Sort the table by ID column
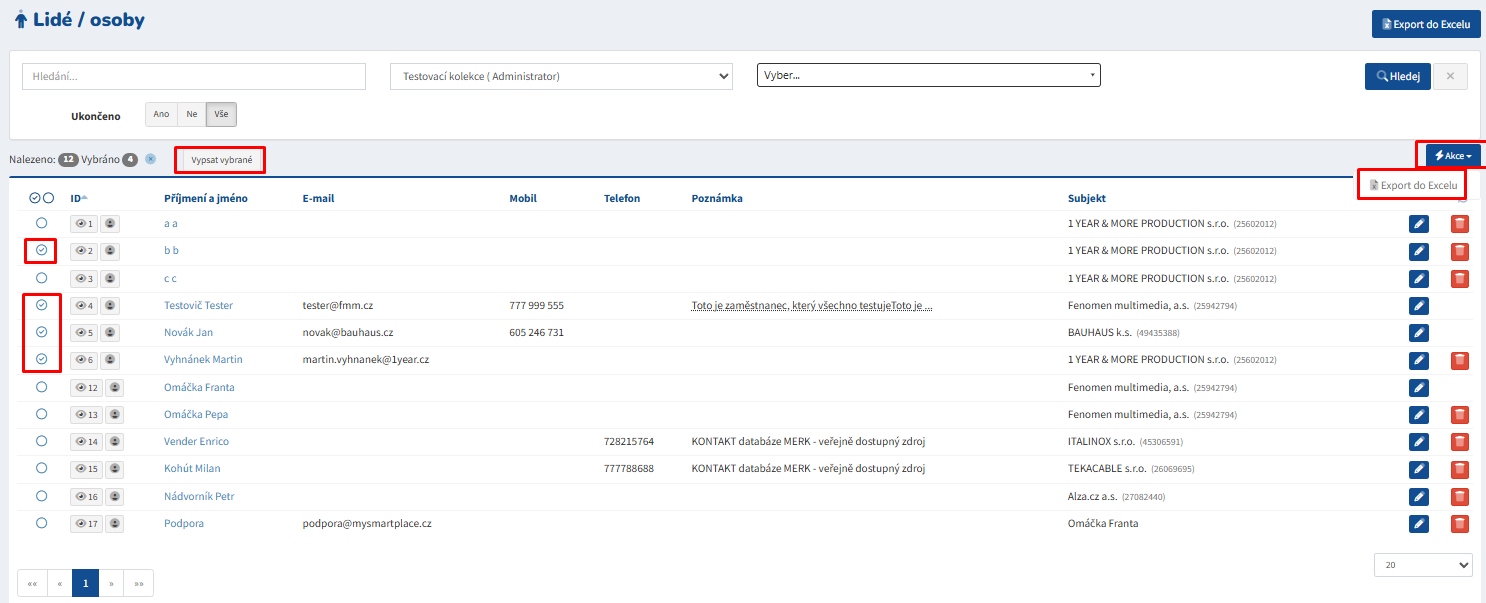This screenshot has height=603, width=1486. [x=79, y=198]
